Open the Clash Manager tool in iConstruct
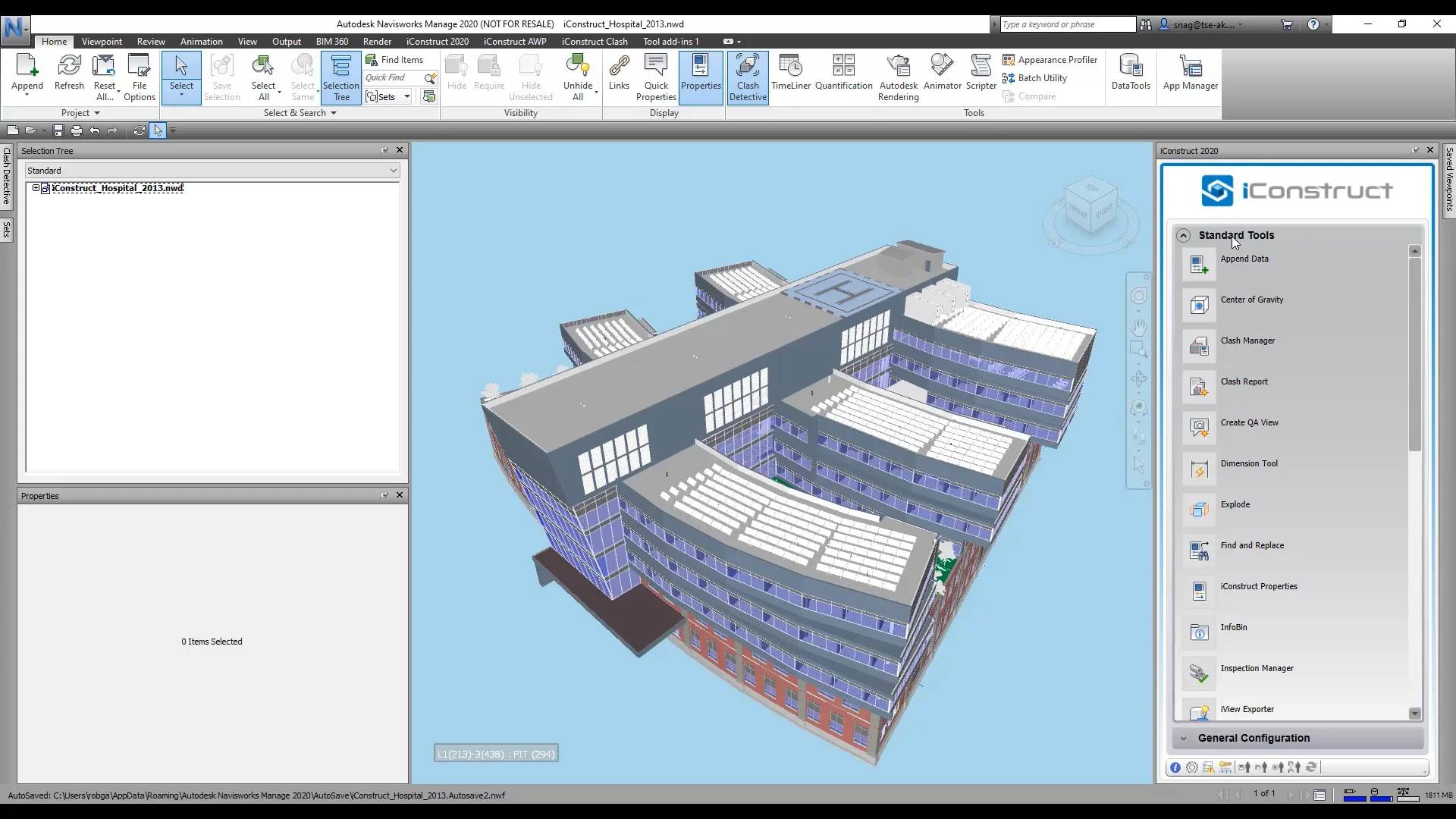 1247,341
